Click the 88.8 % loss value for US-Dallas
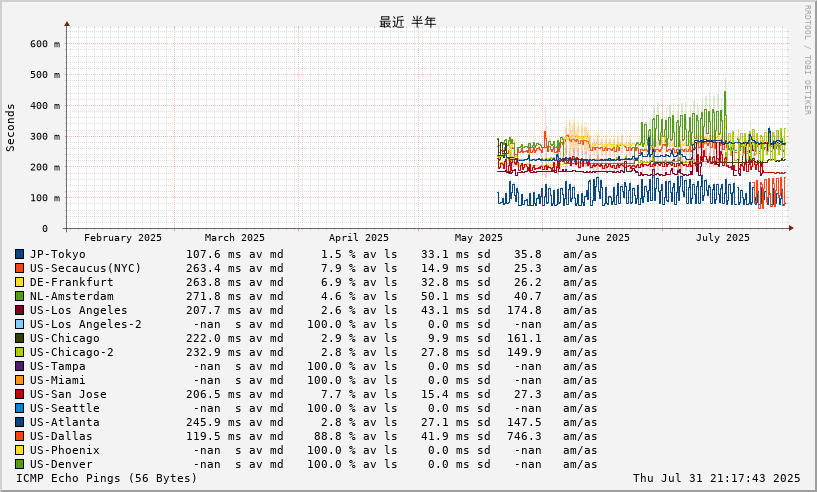This screenshot has width=817, height=492. pos(335,436)
